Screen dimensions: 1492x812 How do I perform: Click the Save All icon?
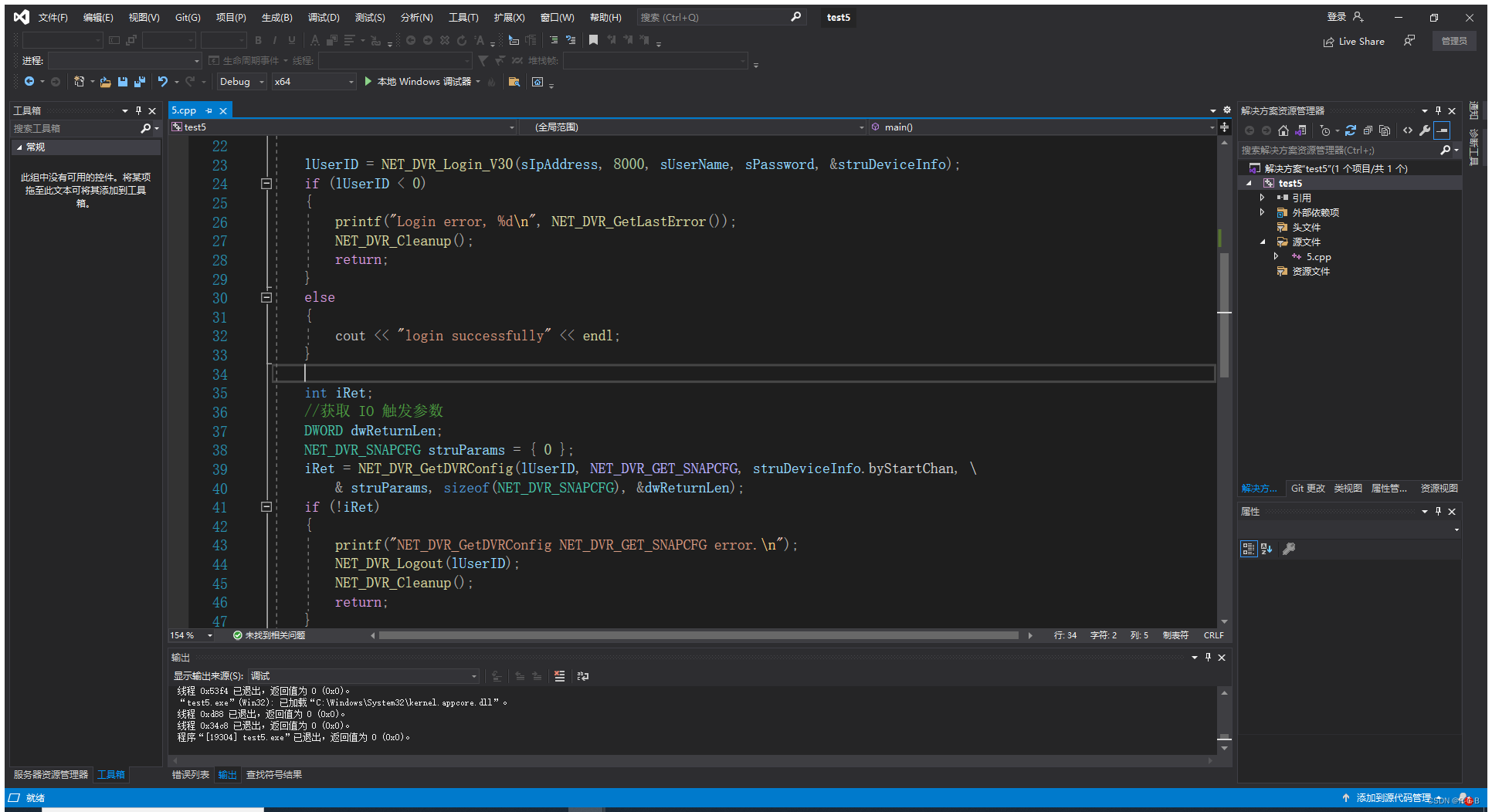tap(139, 81)
